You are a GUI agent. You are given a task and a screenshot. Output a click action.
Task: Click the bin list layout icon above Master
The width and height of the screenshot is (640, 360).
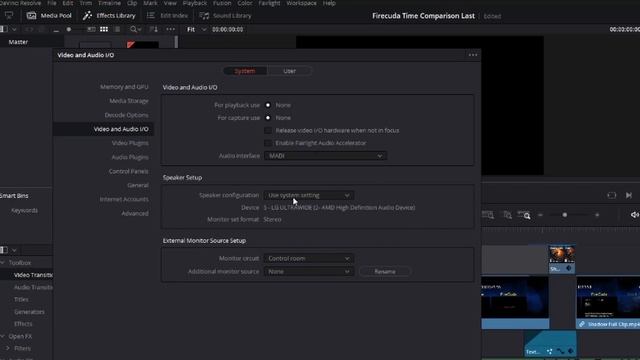[x=4, y=29]
